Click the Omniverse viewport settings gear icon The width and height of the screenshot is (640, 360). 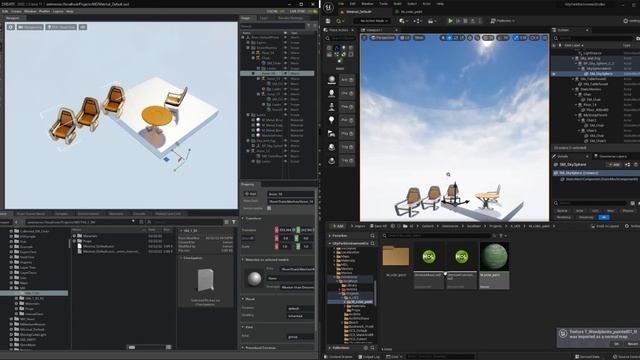[11, 27]
